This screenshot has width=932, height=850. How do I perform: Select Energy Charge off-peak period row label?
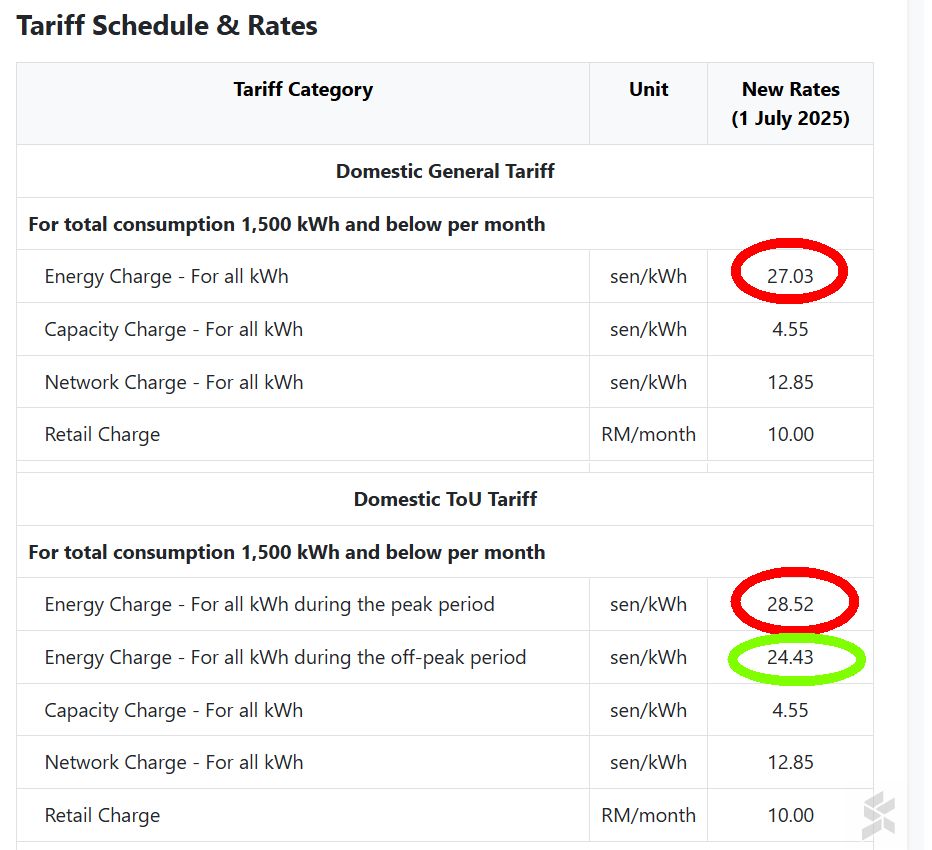click(285, 657)
